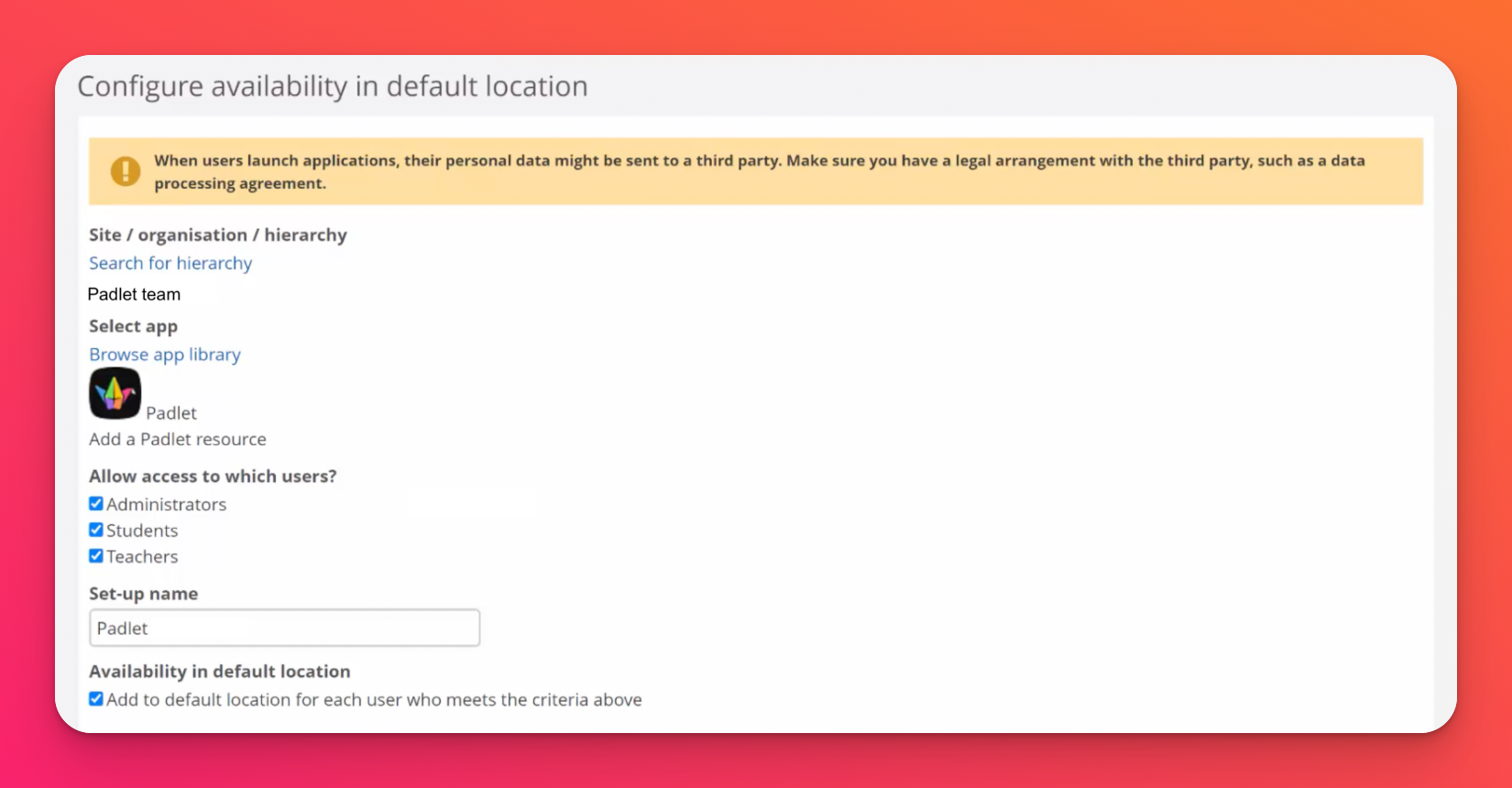
Task: Click the personal data warning message text
Action: pyautogui.click(x=760, y=171)
